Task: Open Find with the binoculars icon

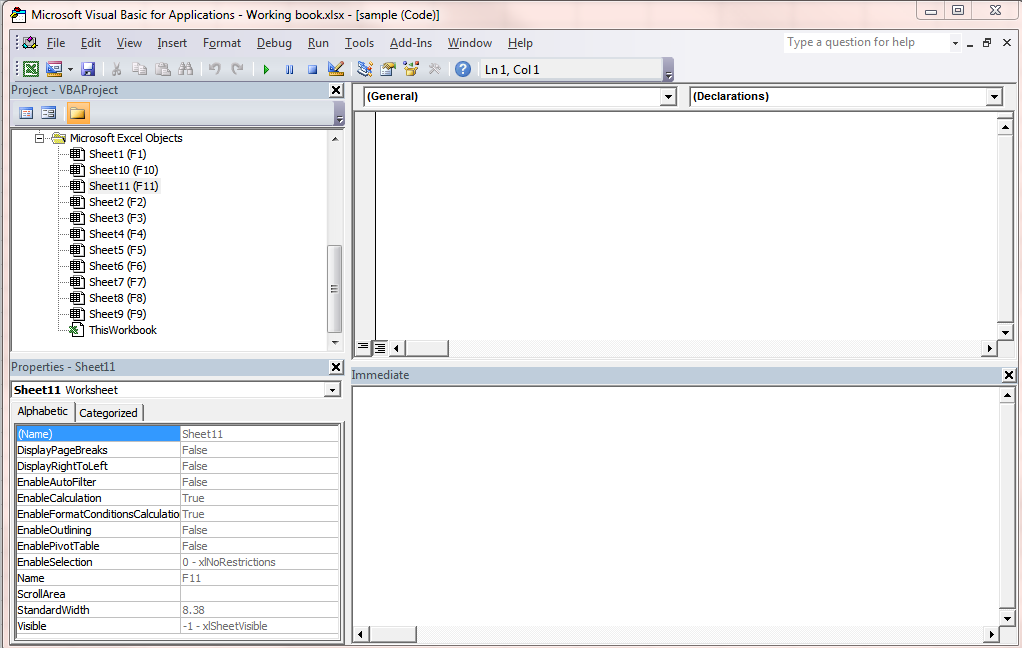Action: point(186,69)
